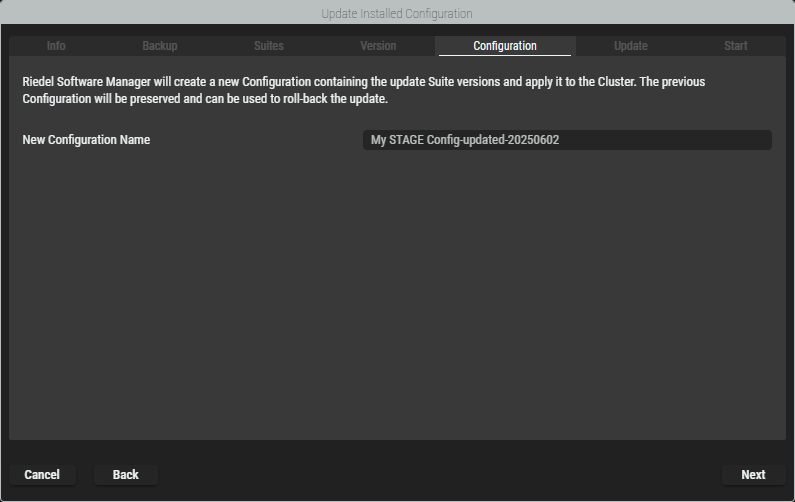
Task: Select the Version tab
Action: [x=378, y=46]
